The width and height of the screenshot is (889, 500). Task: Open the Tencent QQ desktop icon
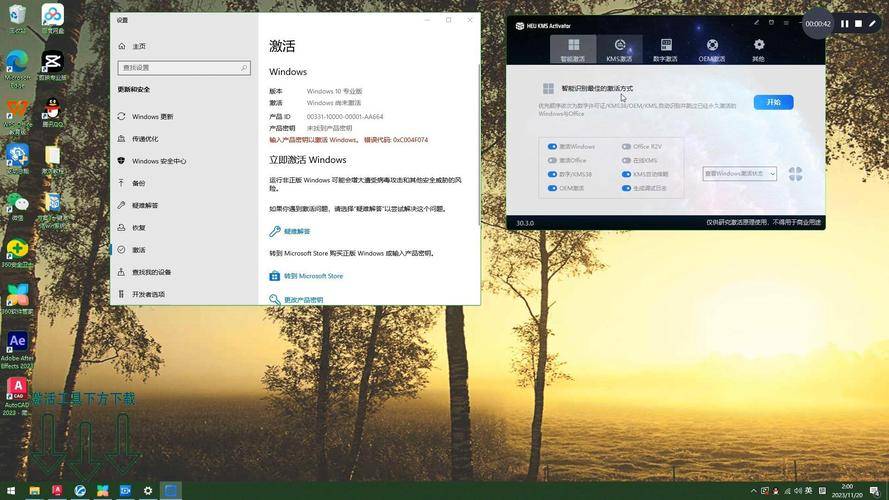click(x=52, y=112)
